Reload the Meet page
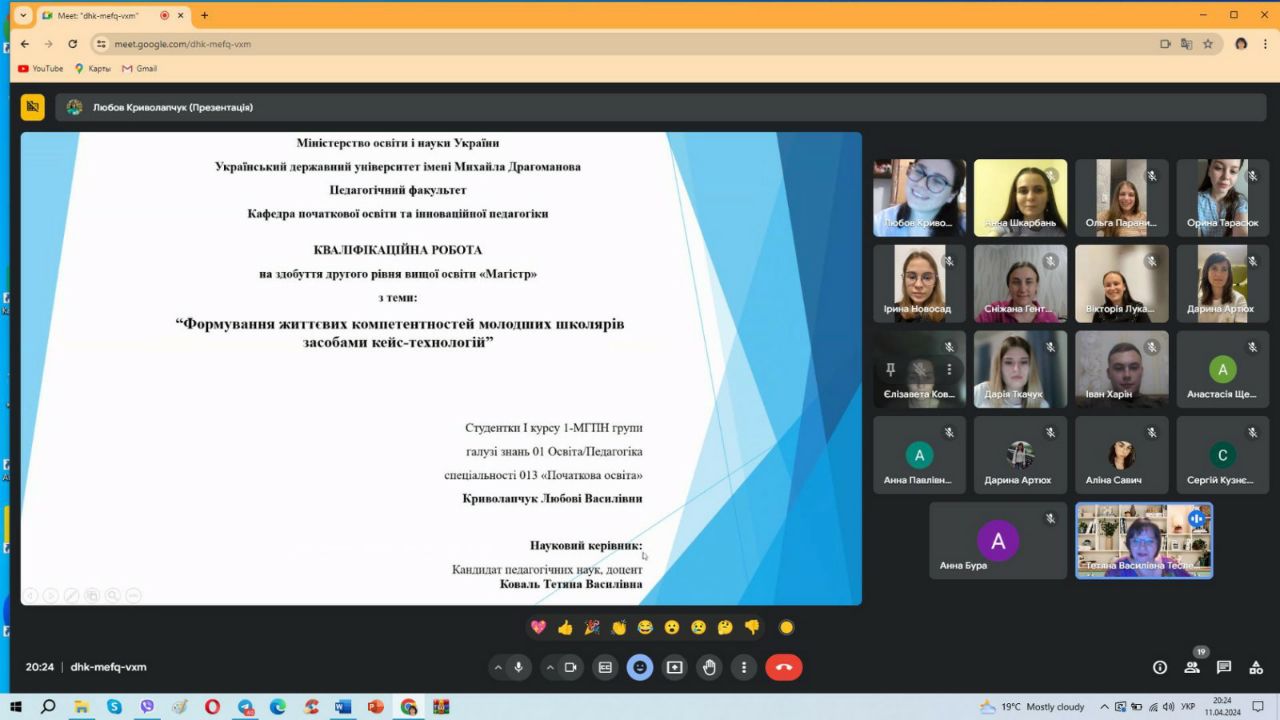Viewport: 1280px width, 720px height. (x=72, y=44)
